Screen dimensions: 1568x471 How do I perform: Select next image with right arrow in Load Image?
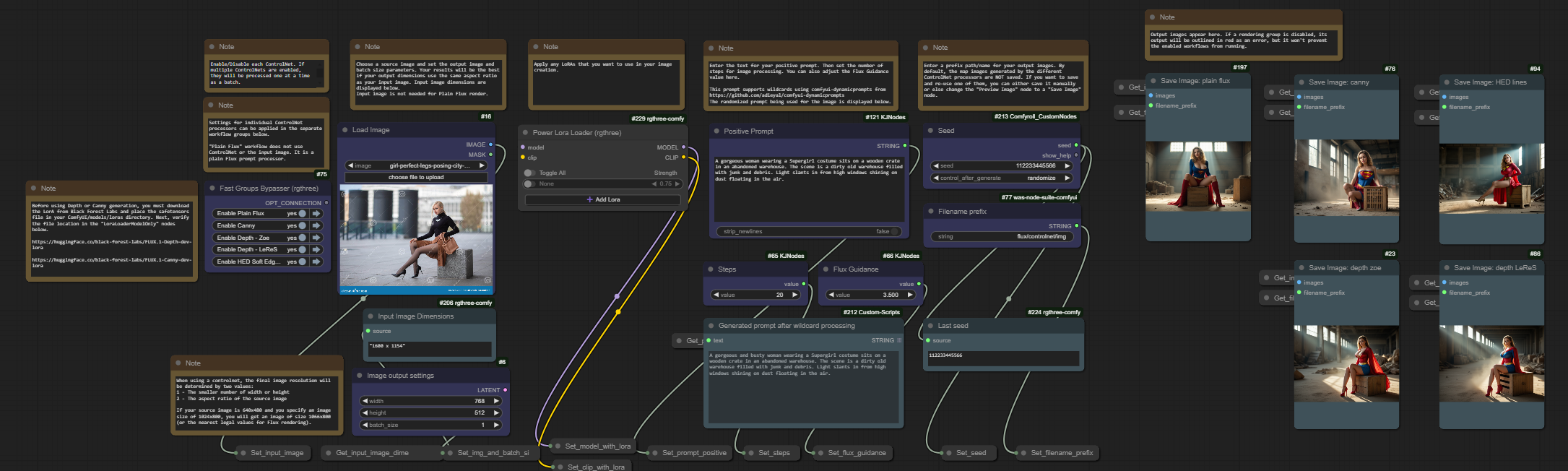(x=482, y=165)
